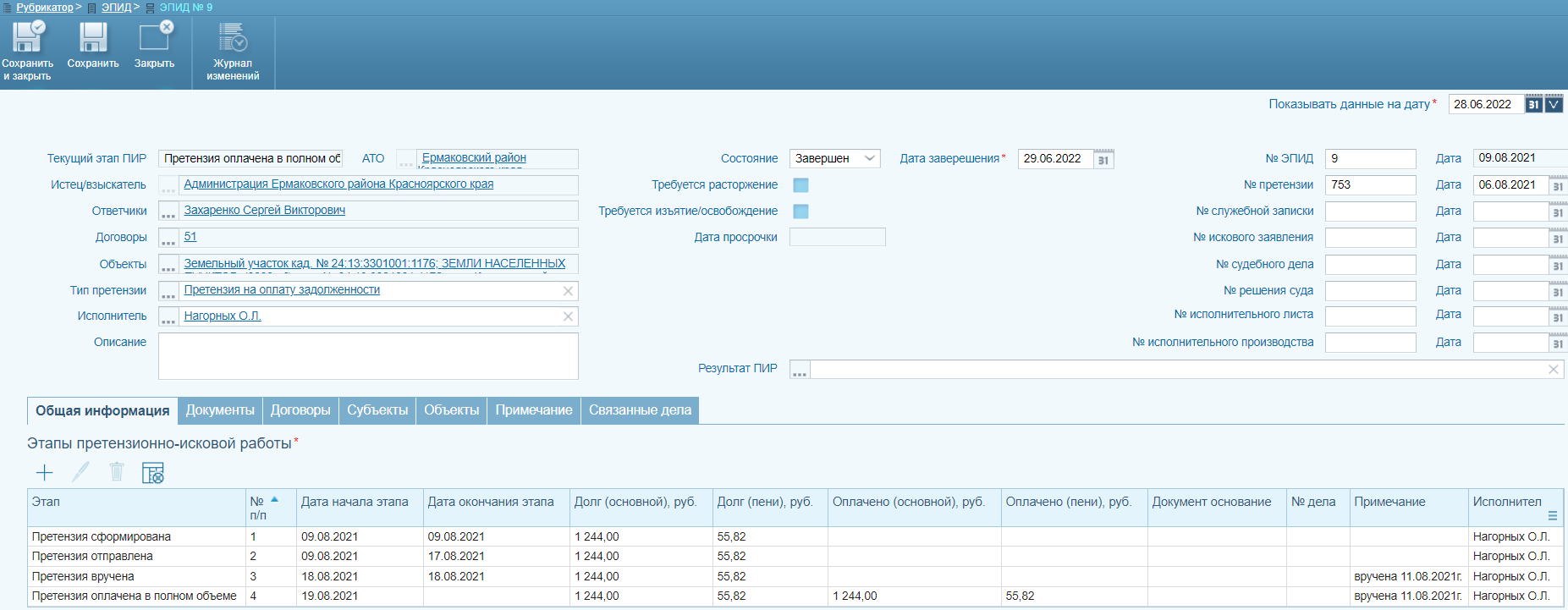Click the edit stage pencil icon
This screenshot has width=1568, height=610.
(80, 472)
